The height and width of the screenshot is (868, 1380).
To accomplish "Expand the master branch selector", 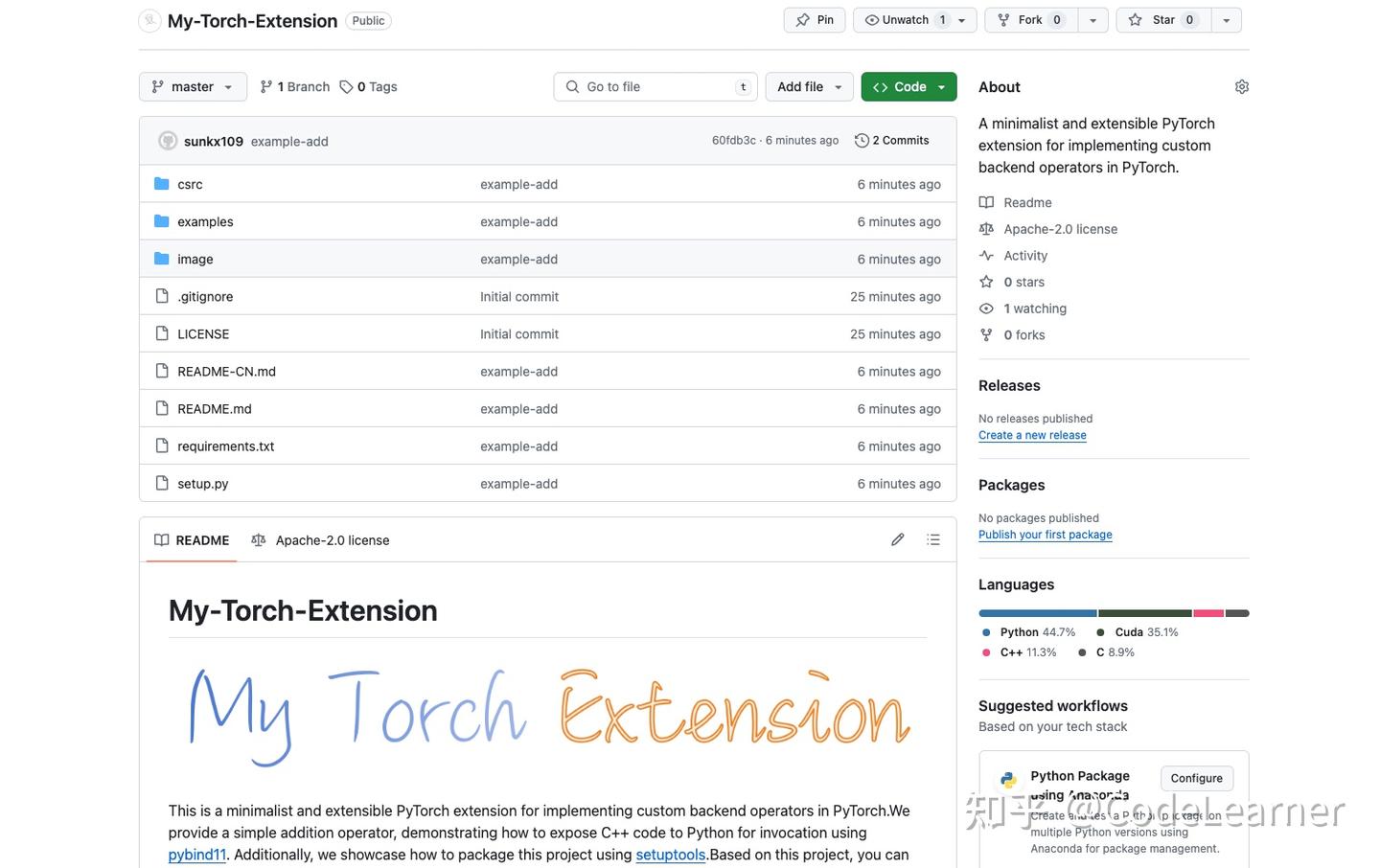I will [192, 86].
